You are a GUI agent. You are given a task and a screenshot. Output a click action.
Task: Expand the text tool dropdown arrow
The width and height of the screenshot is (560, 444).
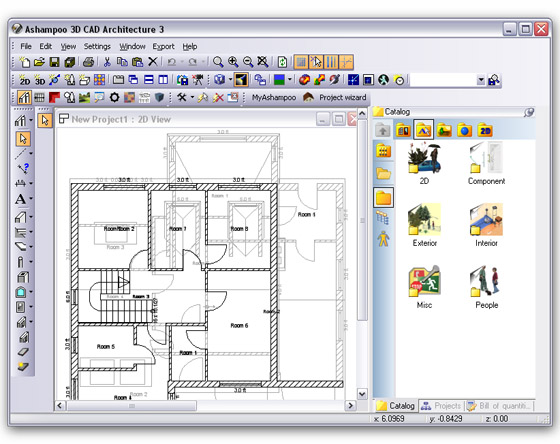point(31,199)
